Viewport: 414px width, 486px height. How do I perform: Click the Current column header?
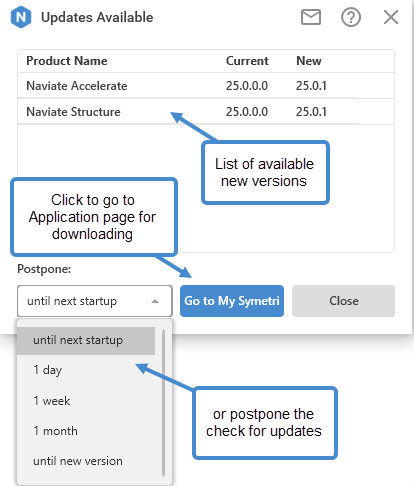point(247,61)
